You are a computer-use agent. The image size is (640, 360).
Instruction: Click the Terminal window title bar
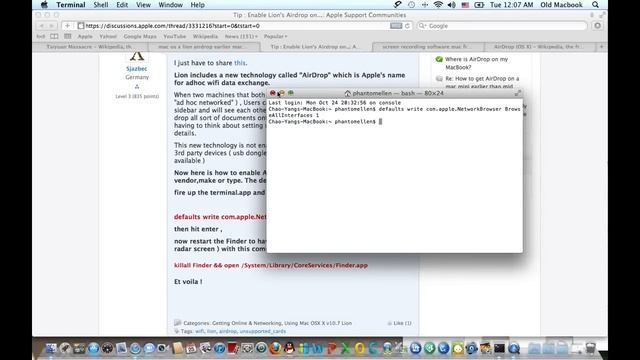pos(395,93)
